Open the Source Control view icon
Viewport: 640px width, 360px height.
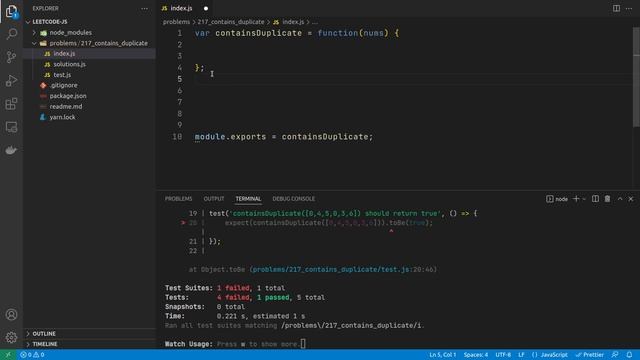pyautogui.click(x=11, y=57)
